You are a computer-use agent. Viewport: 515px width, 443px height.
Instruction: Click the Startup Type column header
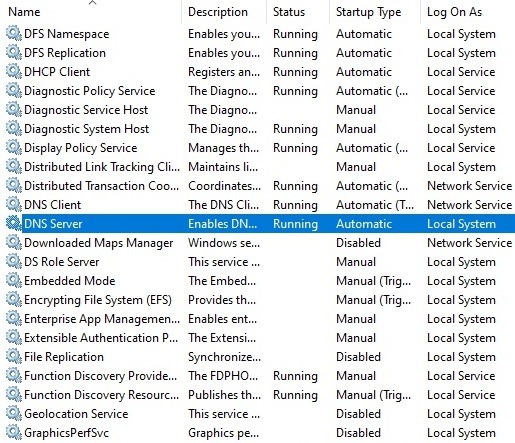368,12
